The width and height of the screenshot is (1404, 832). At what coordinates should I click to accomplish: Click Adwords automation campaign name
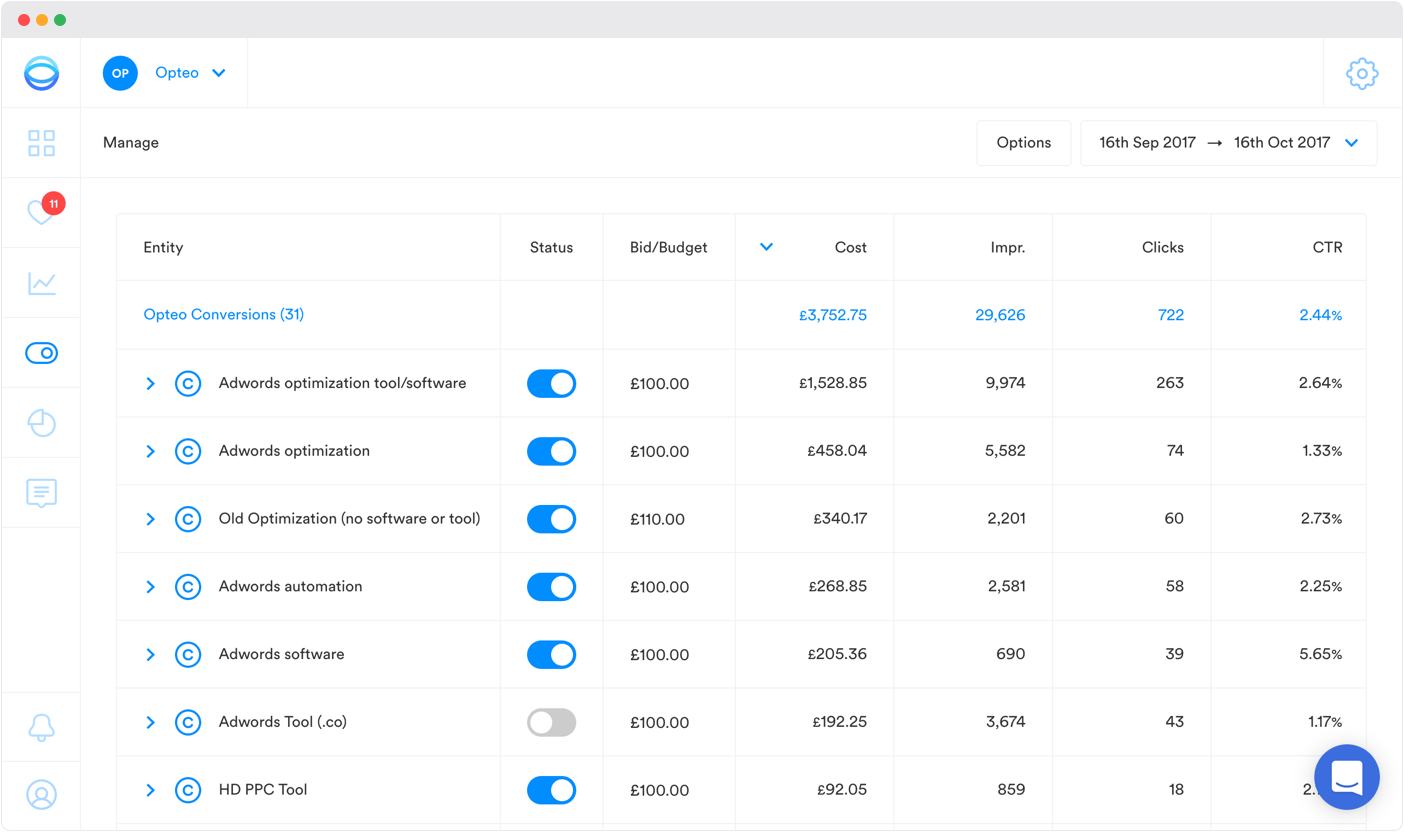coord(291,587)
